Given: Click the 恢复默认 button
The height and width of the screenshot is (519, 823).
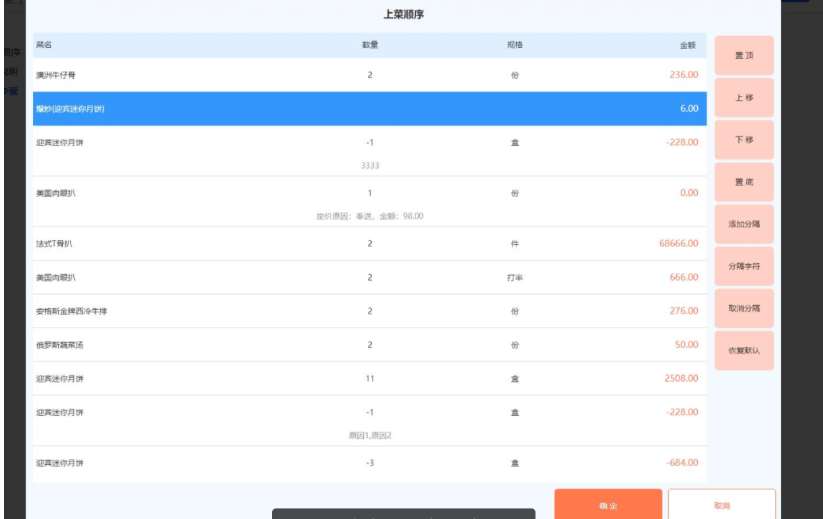Looking at the screenshot, I should point(743,351).
